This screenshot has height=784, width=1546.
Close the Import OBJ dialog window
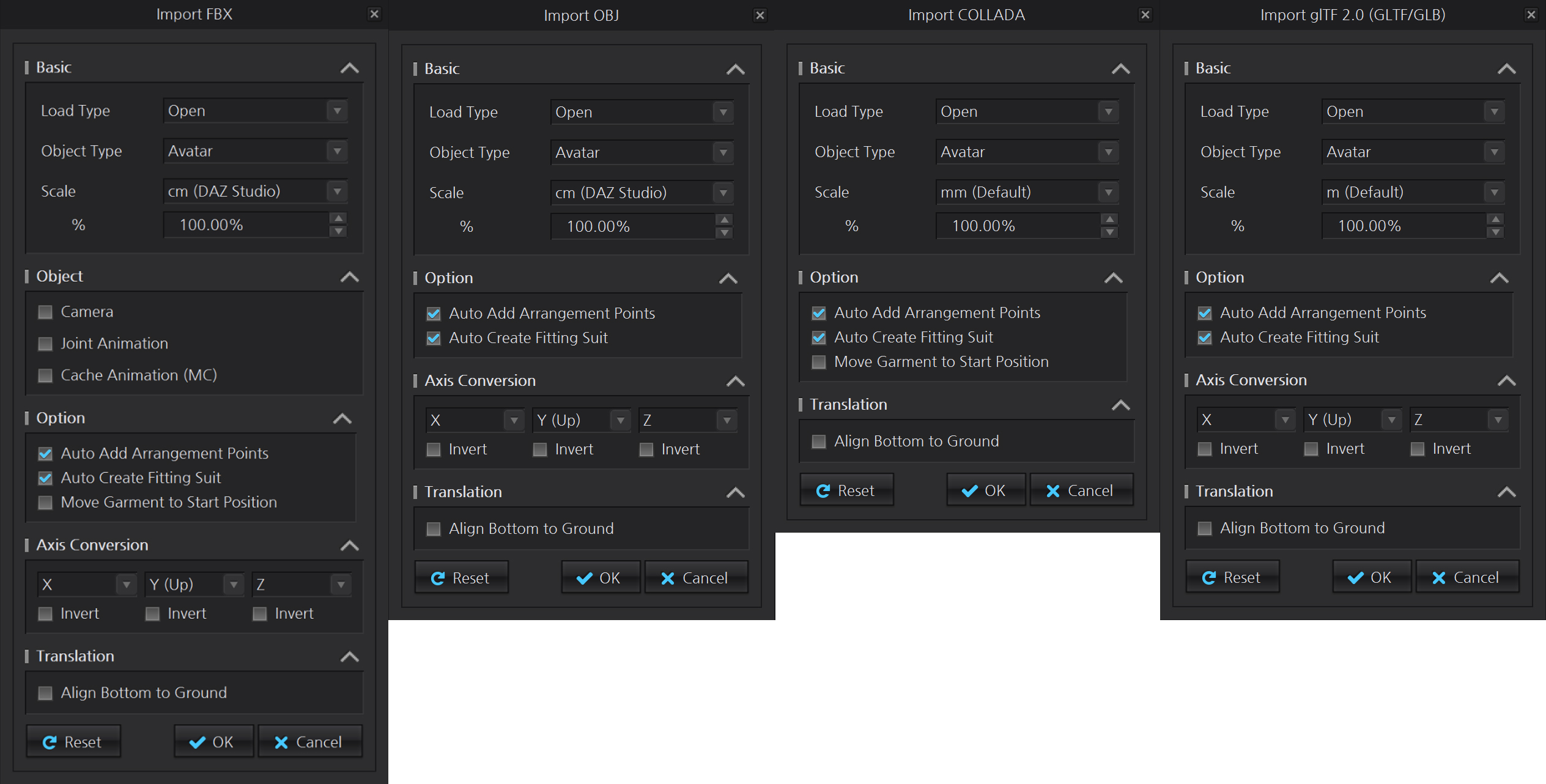pos(760,15)
